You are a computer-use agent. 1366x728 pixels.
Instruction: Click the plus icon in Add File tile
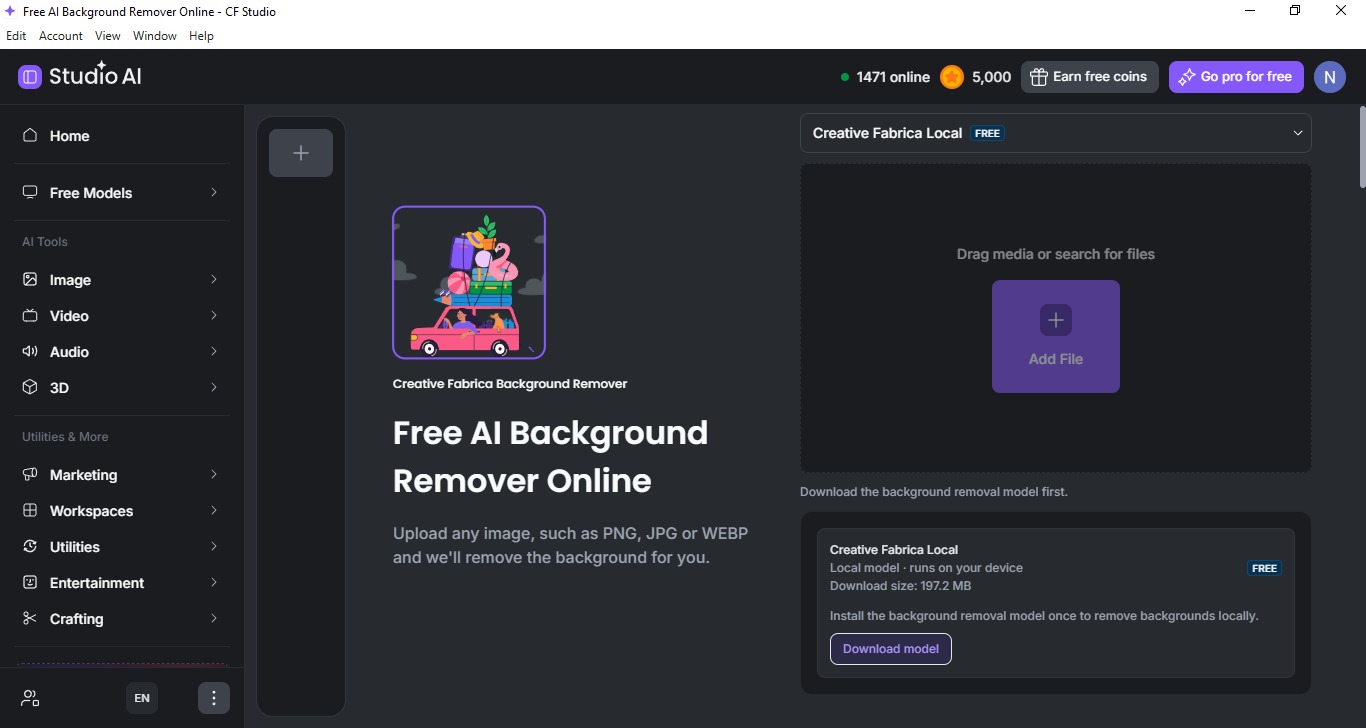pos(1056,320)
